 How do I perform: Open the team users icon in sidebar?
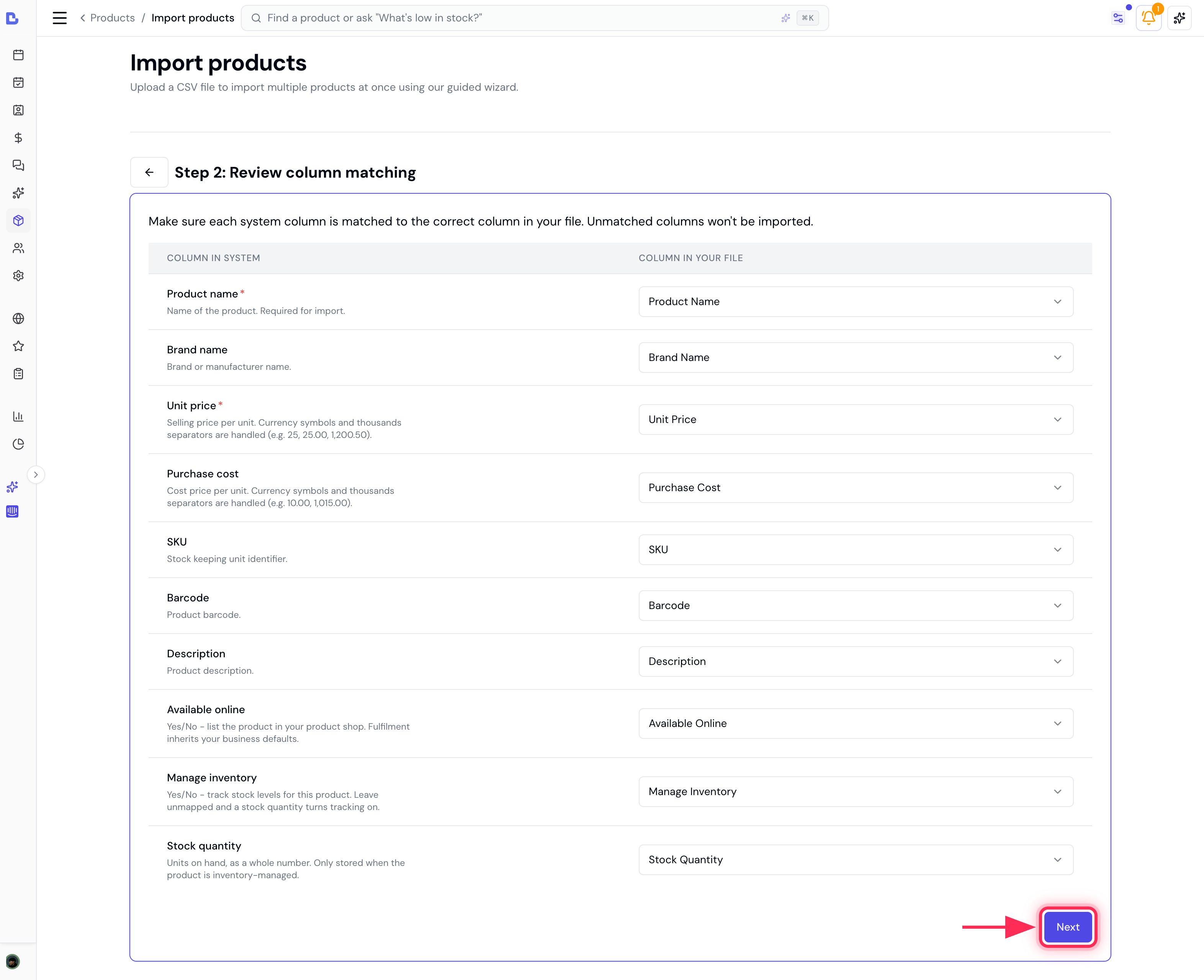tap(18, 248)
